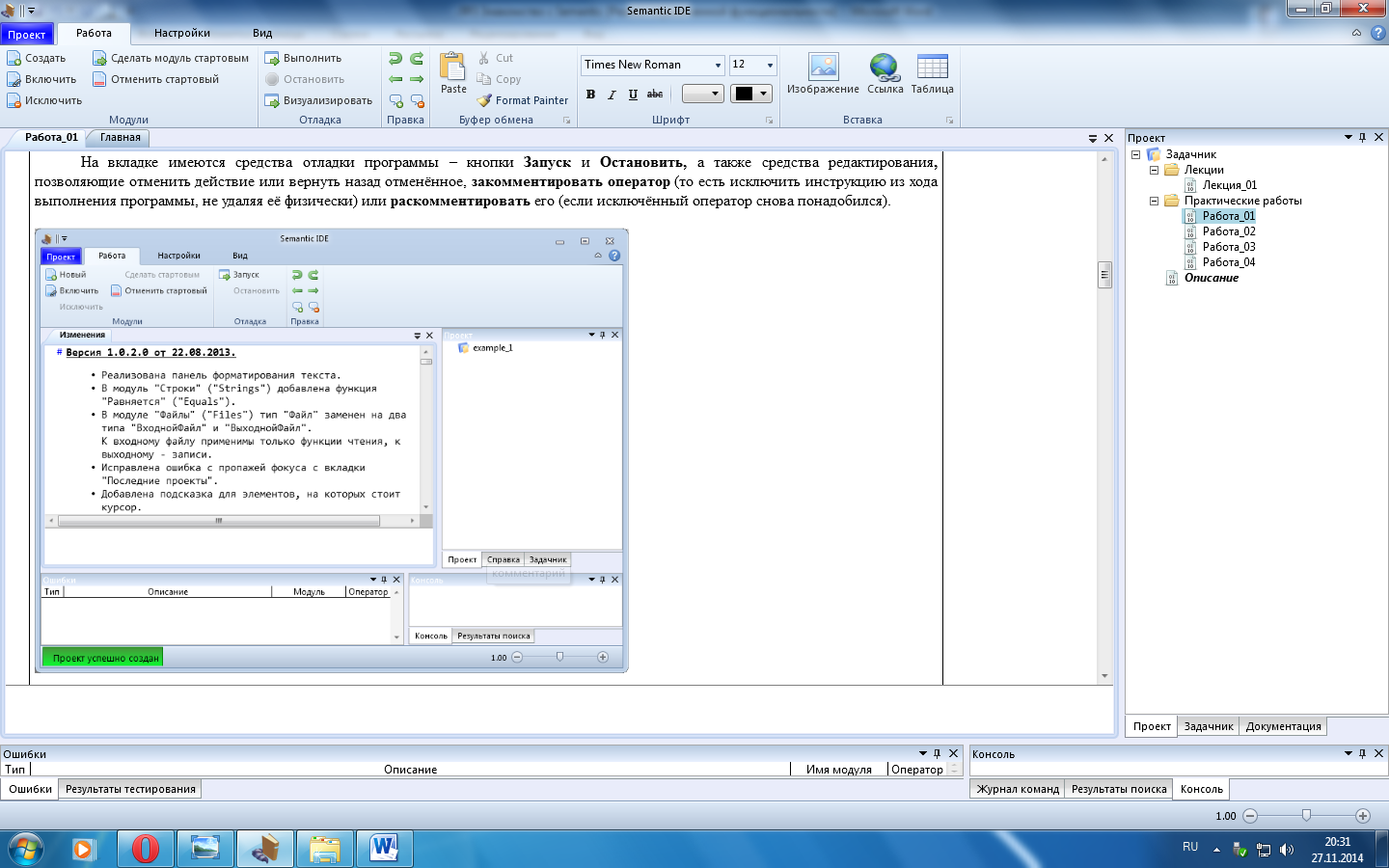
Task: Paste from the clipboard
Action: click(x=453, y=74)
